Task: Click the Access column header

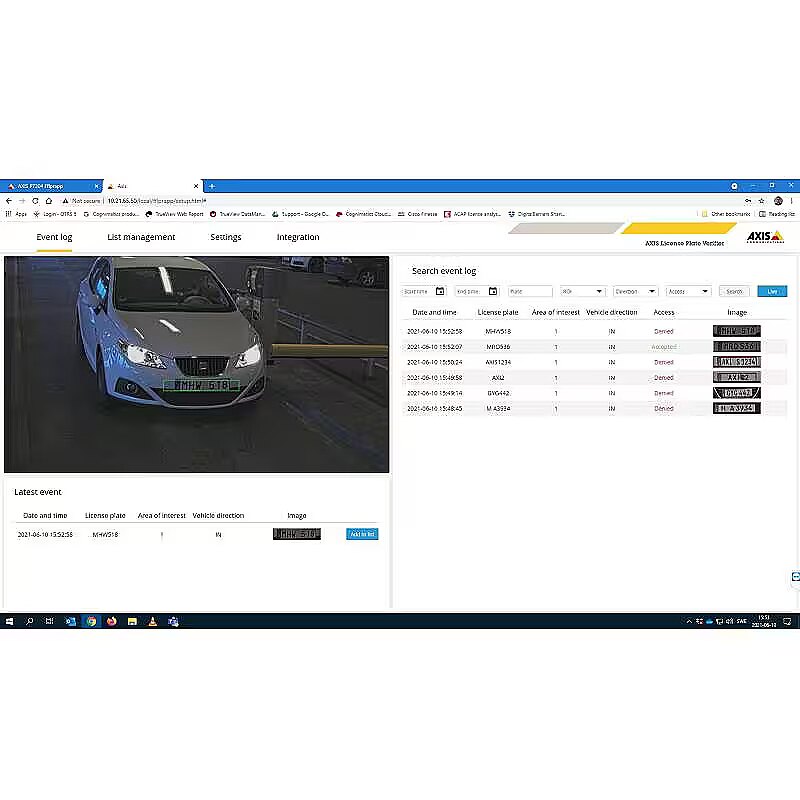Action: click(x=664, y=312)
